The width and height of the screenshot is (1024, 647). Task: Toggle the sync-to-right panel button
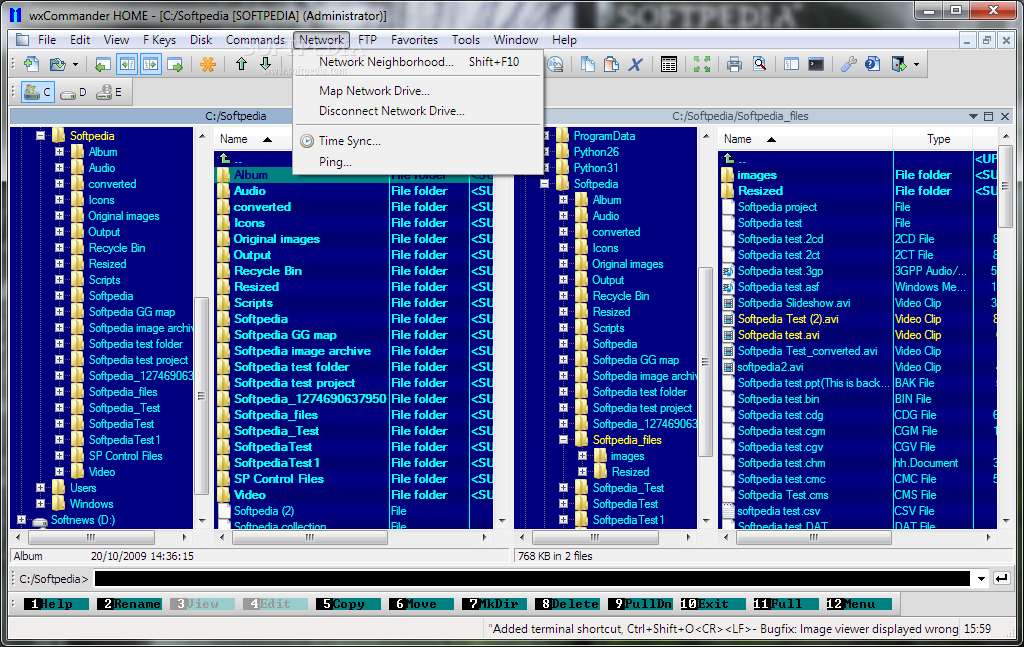[151, 64]
